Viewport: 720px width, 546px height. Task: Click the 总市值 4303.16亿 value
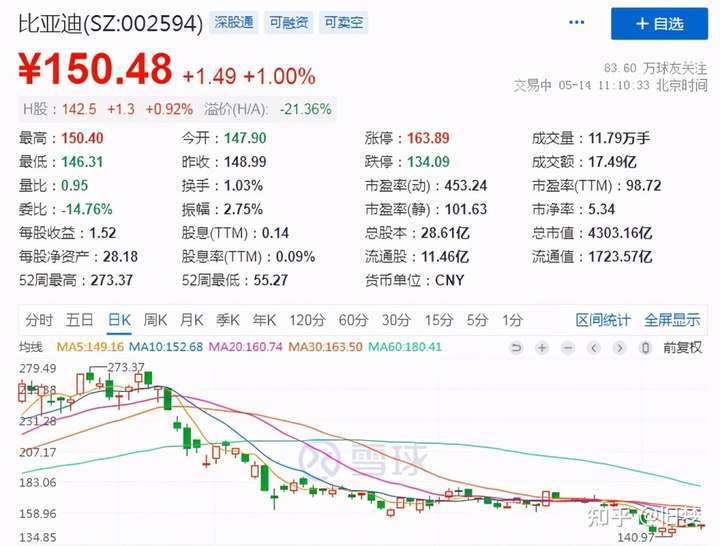click(x=620, y=233)
